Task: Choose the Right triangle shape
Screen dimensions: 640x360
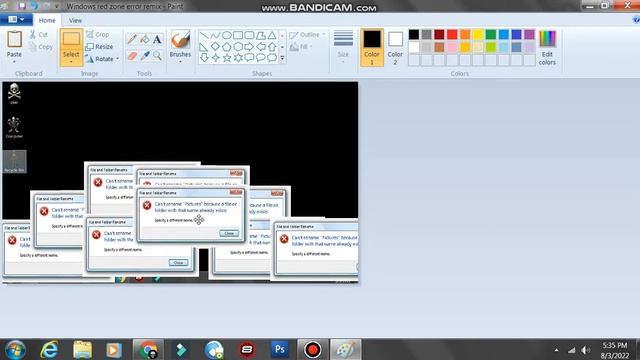Action: click(204, 47)
